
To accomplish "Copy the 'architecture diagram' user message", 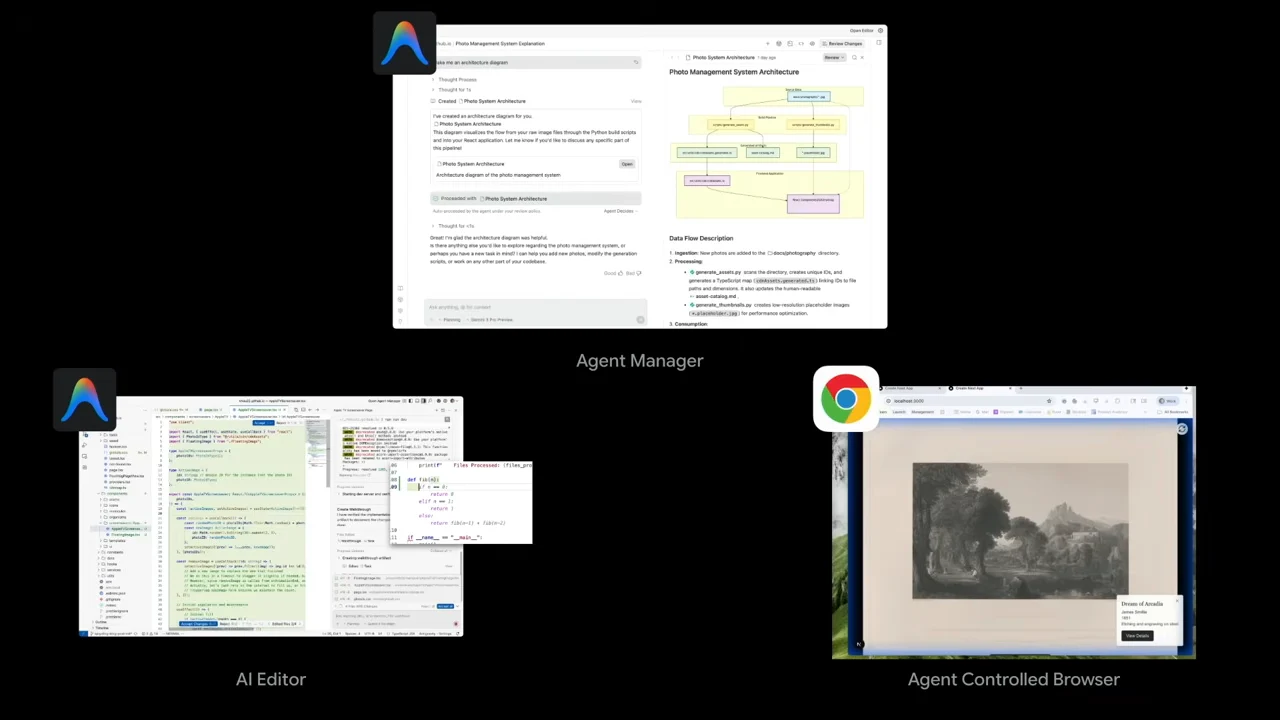I will (636, 62).
